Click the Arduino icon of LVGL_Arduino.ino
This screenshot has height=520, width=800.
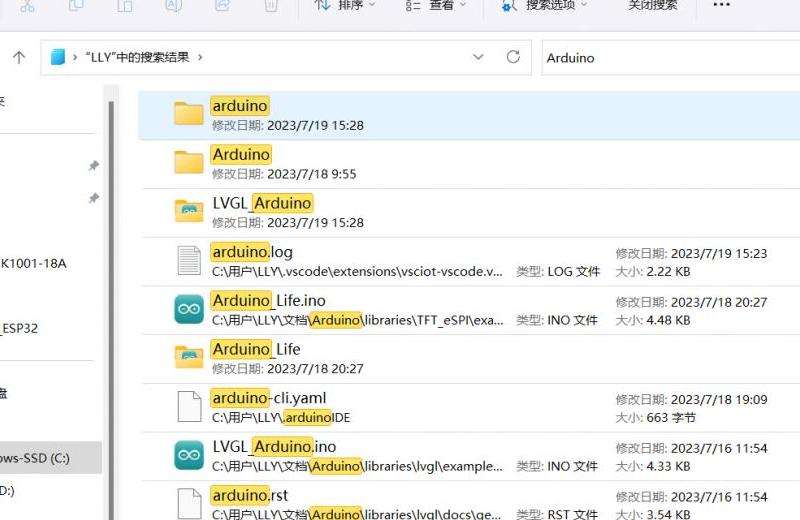pos(189,455)
